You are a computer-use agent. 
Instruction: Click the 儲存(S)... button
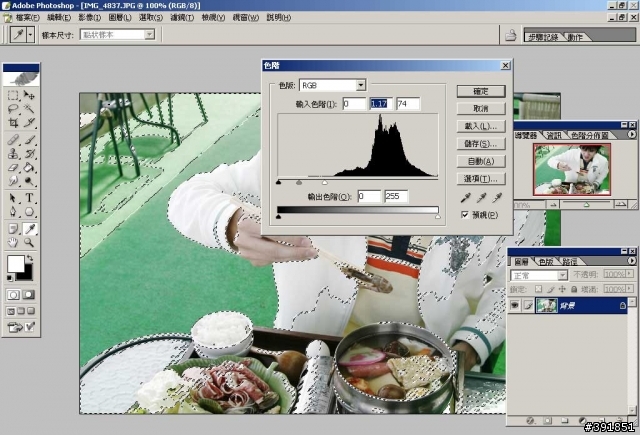[481, 144]
